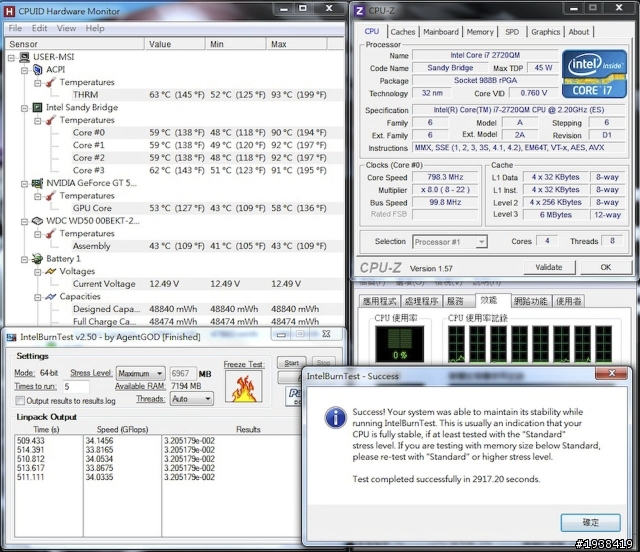Switch to the Caches tab in CPU-Z
This screenshot has width=640, height=552.
click(x=402, y=32)
